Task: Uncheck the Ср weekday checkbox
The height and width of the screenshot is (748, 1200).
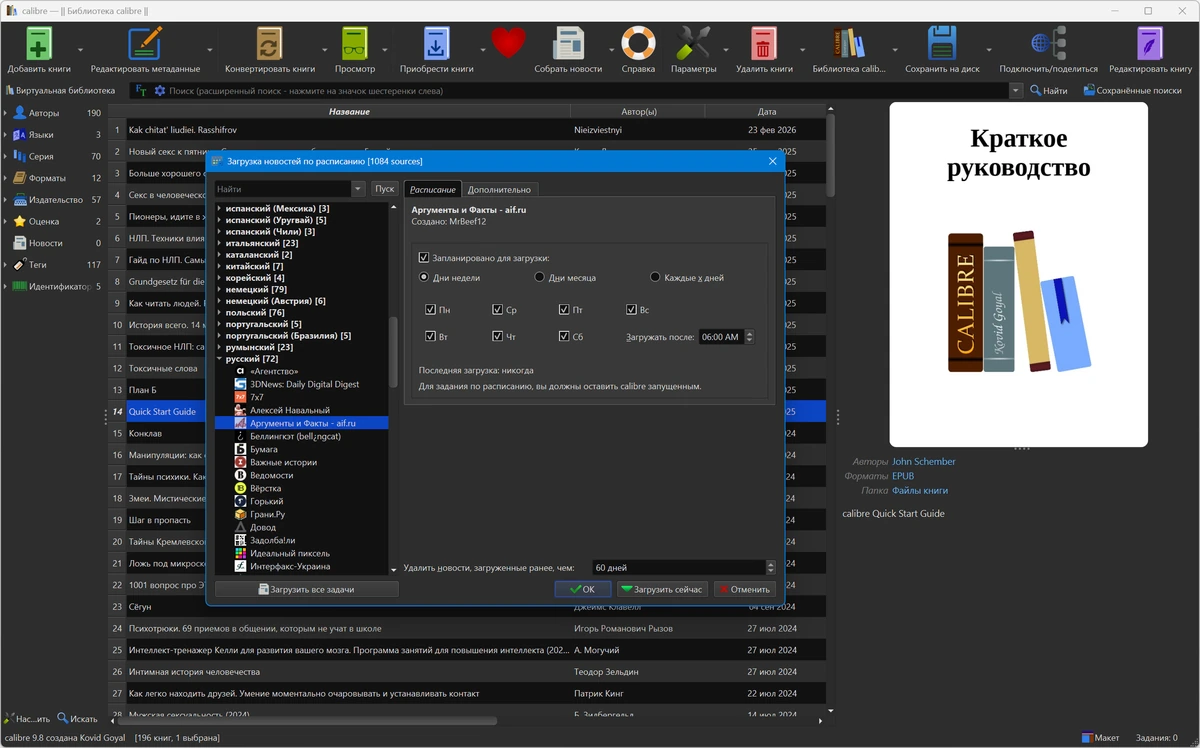Action: (x=497, y=310)
